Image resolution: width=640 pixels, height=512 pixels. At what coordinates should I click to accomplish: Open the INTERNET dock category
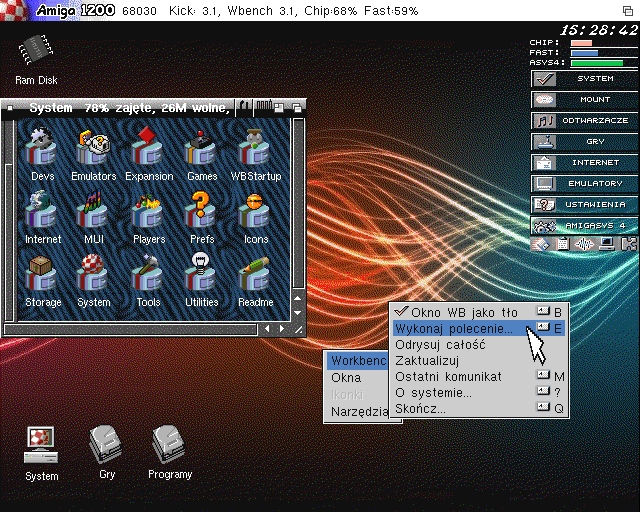pos(584,163)
